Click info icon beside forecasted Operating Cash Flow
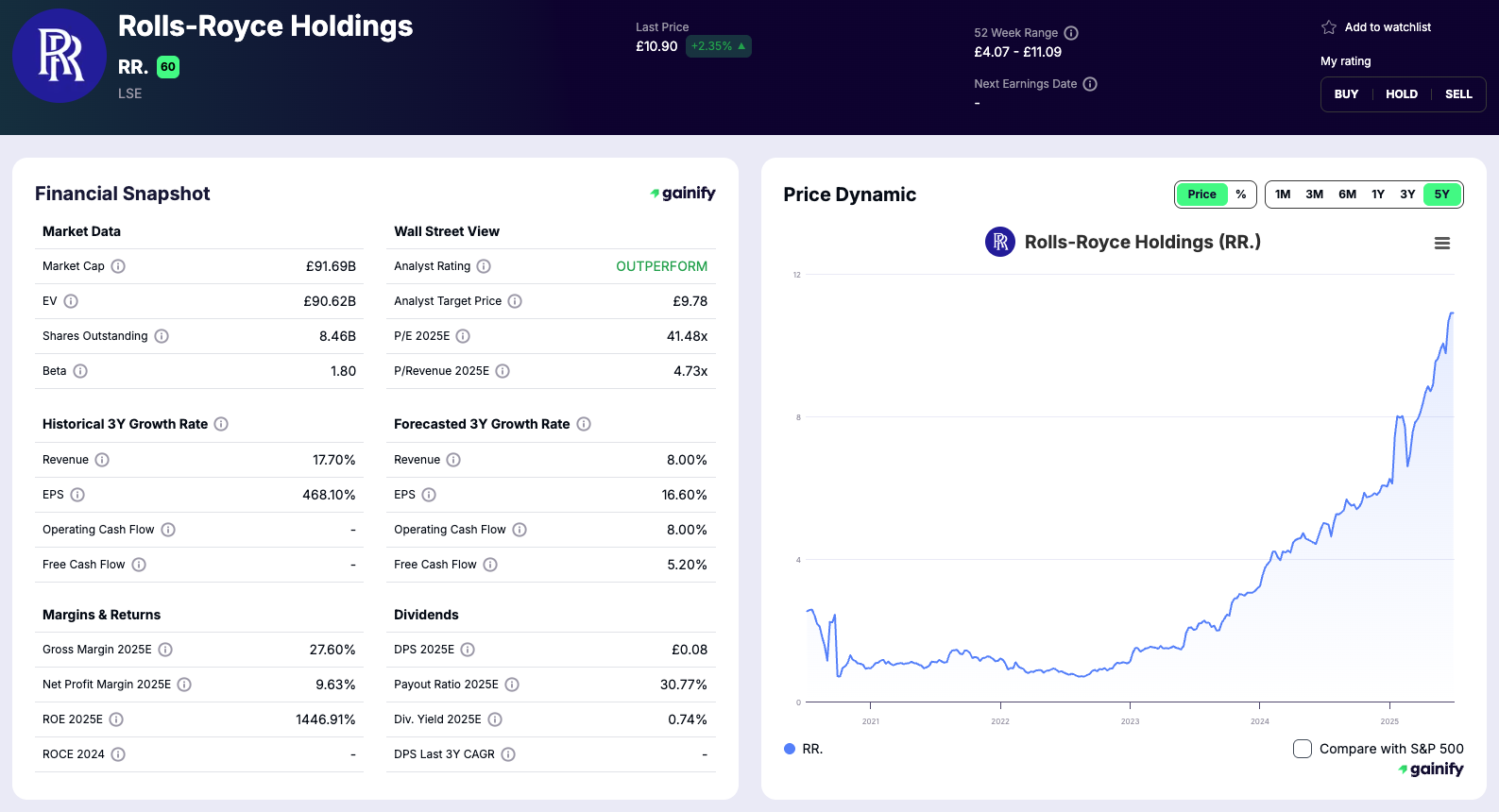 [520, 530]
